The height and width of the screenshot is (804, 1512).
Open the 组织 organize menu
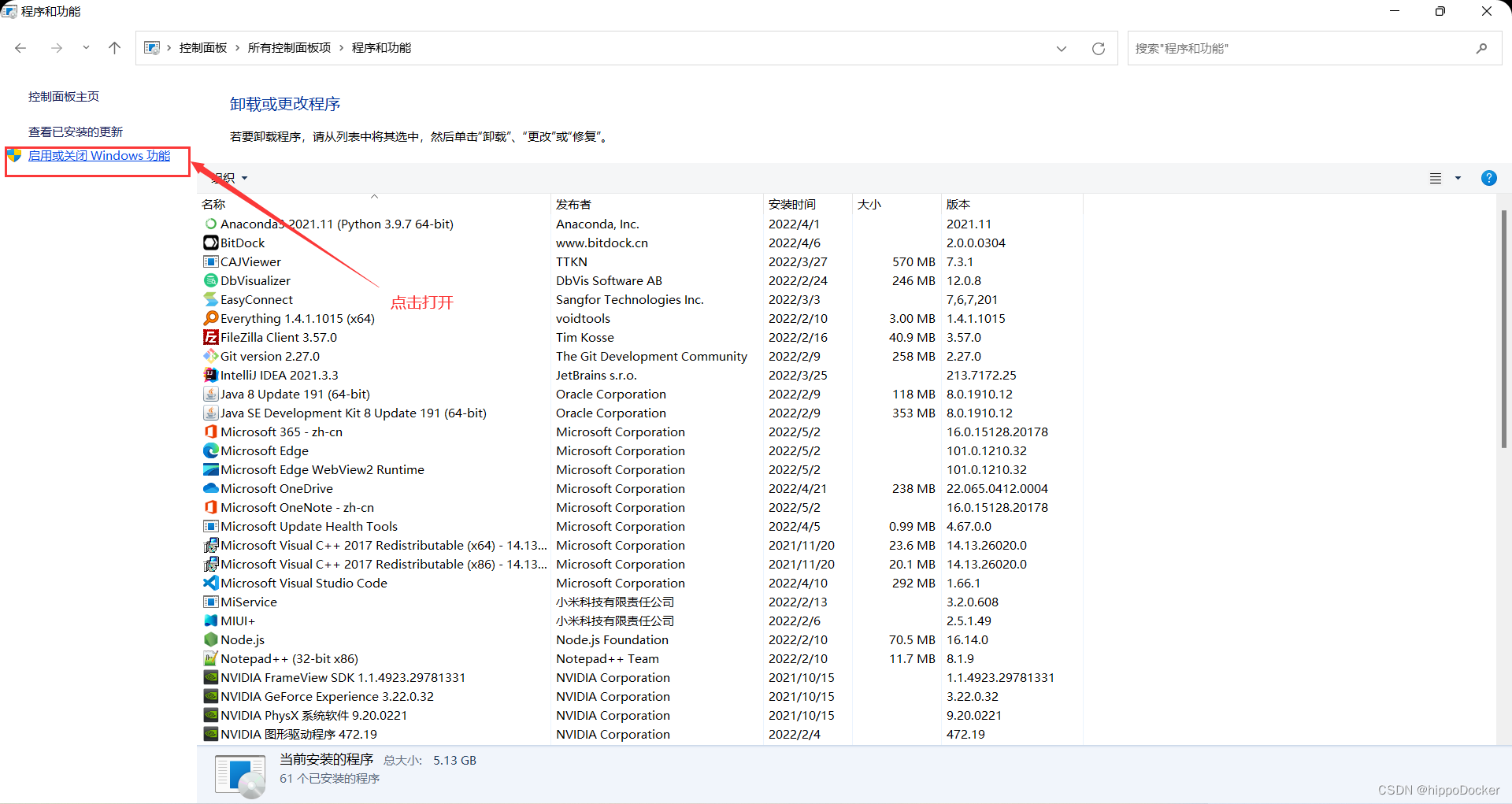(x=230, y=178)
